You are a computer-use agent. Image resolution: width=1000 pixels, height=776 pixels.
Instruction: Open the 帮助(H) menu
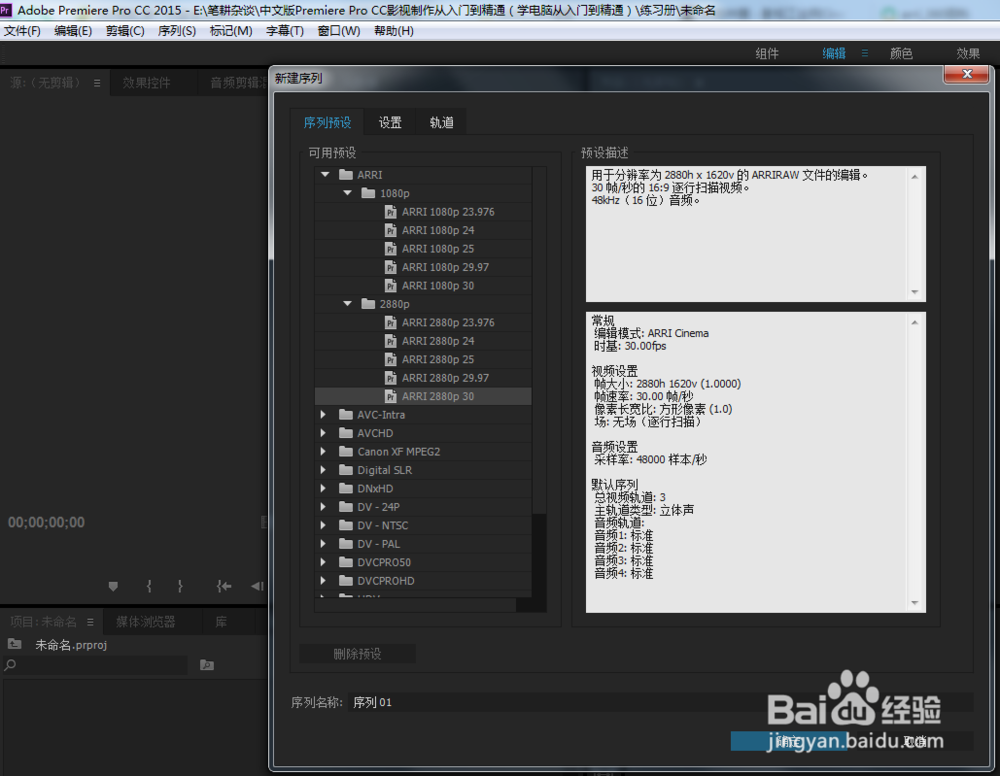(393, 31)
